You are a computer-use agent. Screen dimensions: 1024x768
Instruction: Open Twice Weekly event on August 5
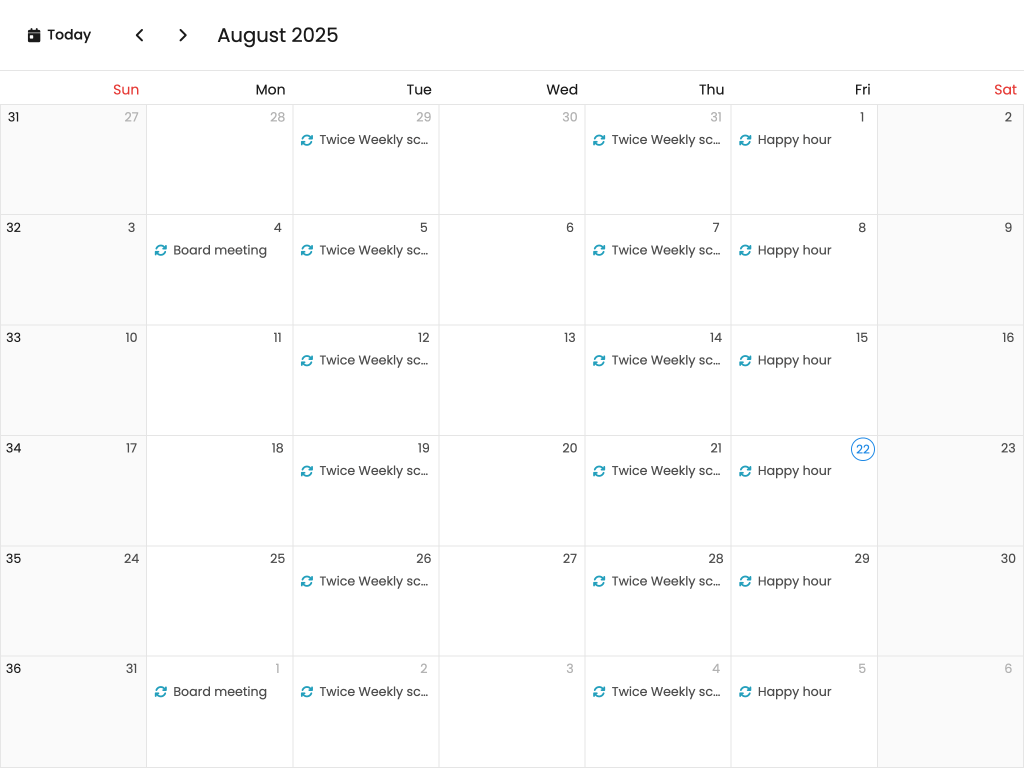(373, 250)
